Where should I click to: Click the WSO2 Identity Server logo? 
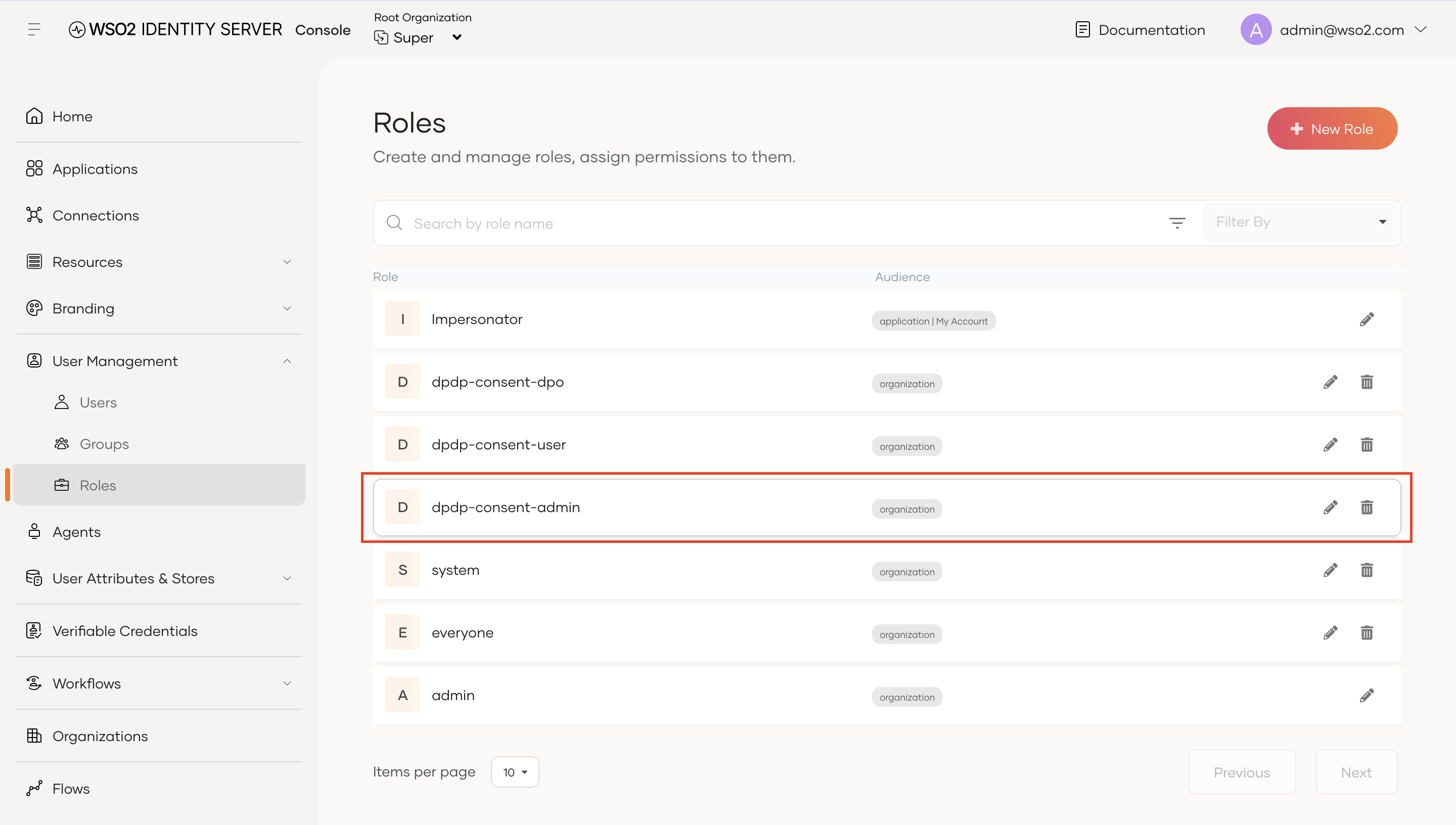[x=175, y=29]
